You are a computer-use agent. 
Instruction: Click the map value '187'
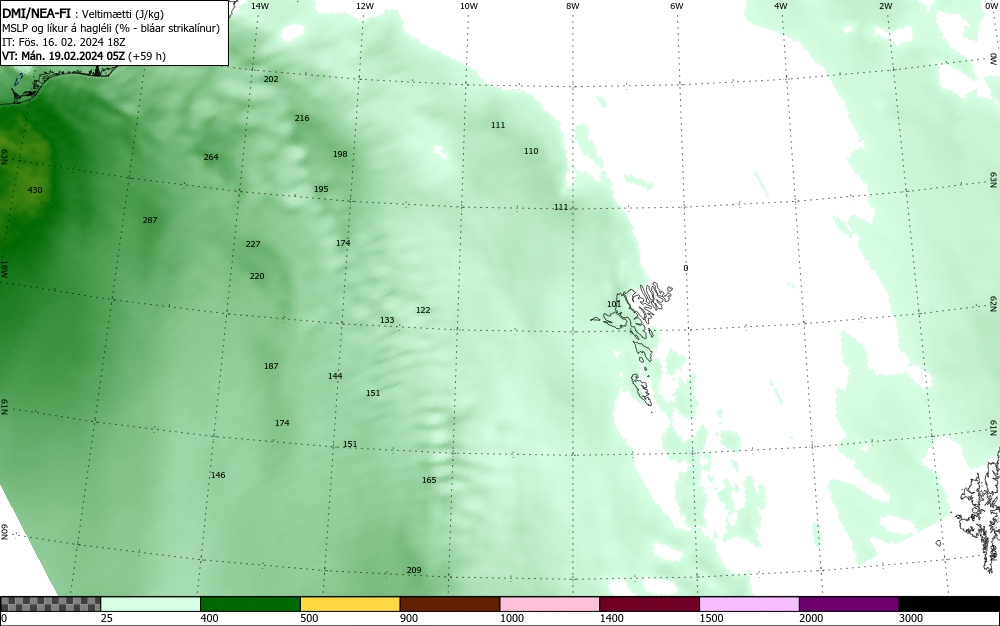(271, 366)
